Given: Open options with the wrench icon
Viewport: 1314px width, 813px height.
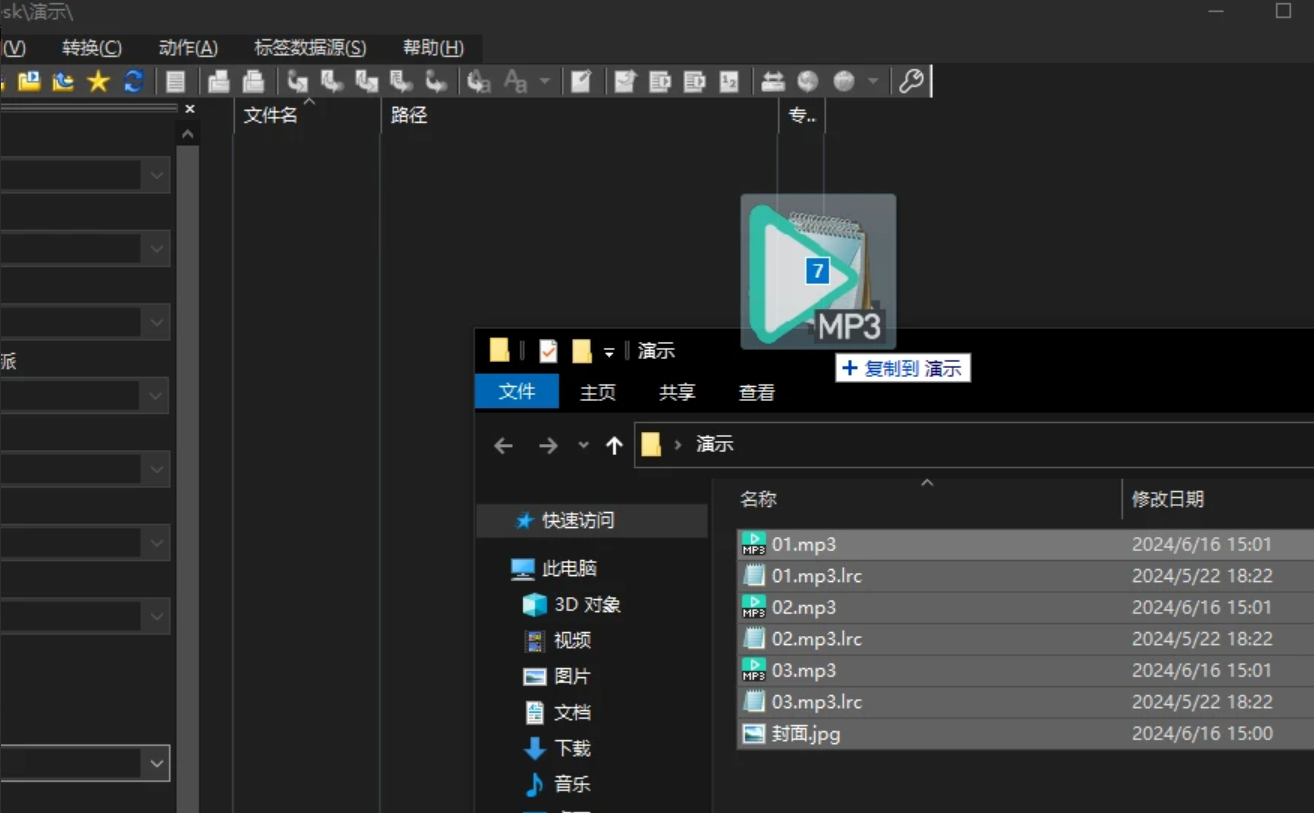Looking at the screenshot, I should tap(910, 82).
